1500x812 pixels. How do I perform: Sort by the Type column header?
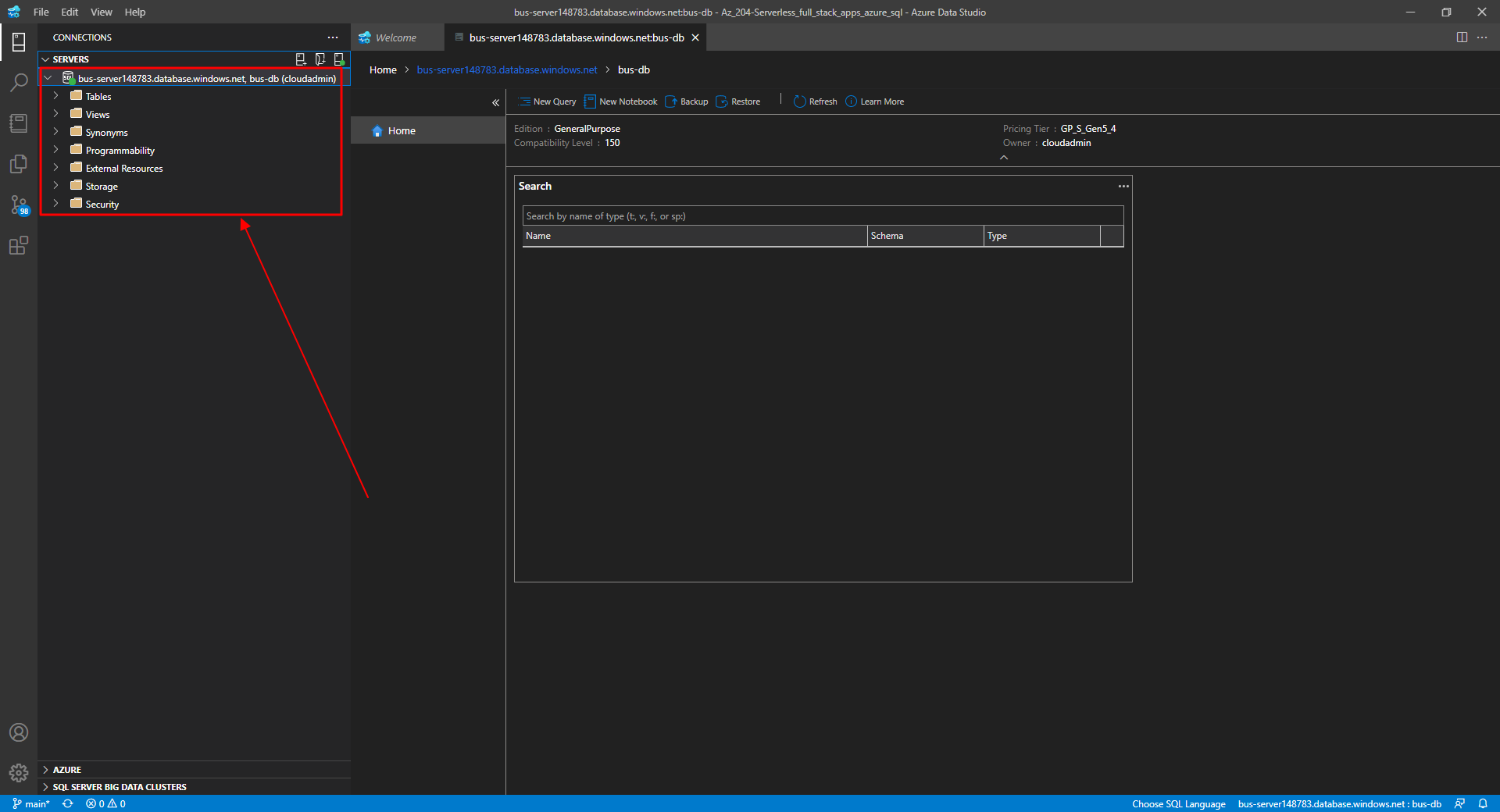(1041, 236)
